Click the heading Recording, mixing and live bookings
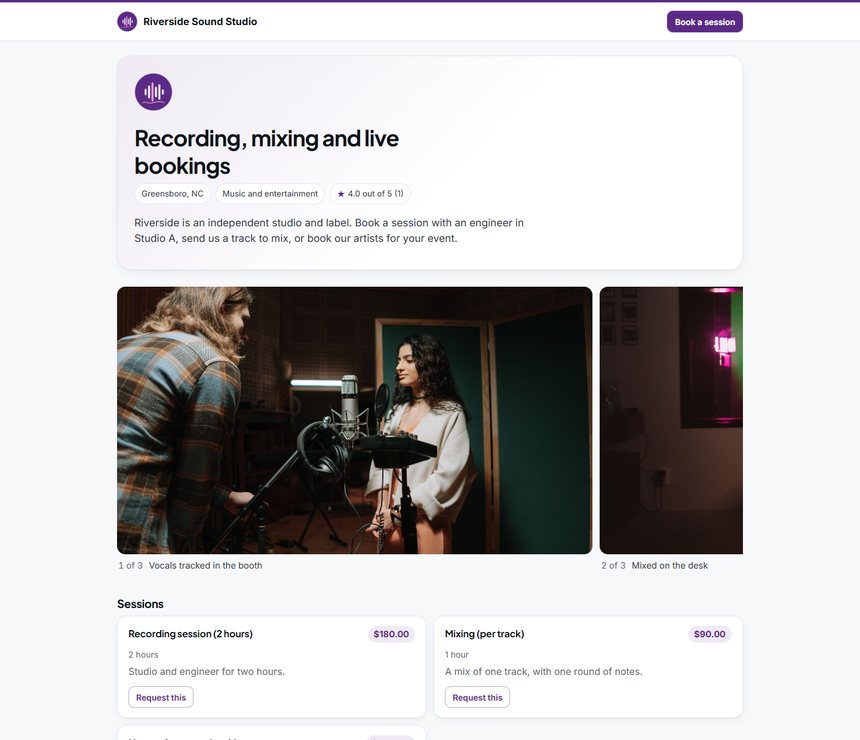This screenshot has height=740, width=860. [x=267, y=152]
